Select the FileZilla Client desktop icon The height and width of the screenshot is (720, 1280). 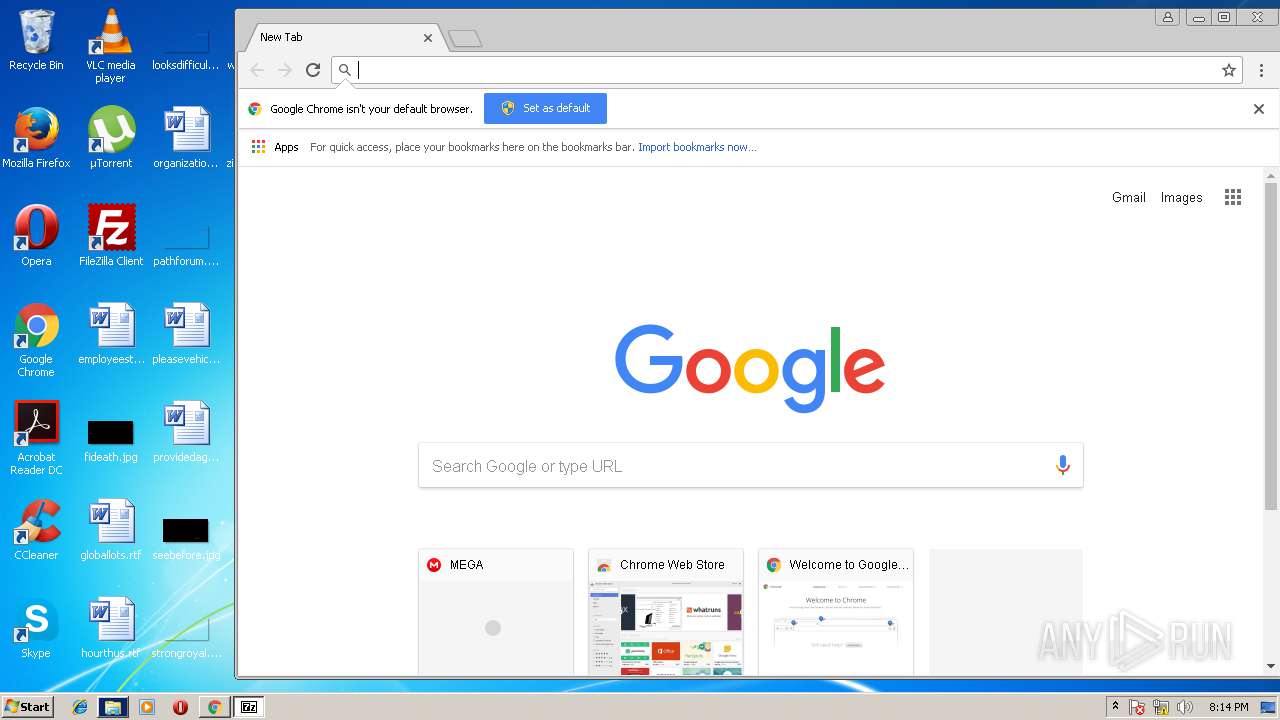(110, 236)
